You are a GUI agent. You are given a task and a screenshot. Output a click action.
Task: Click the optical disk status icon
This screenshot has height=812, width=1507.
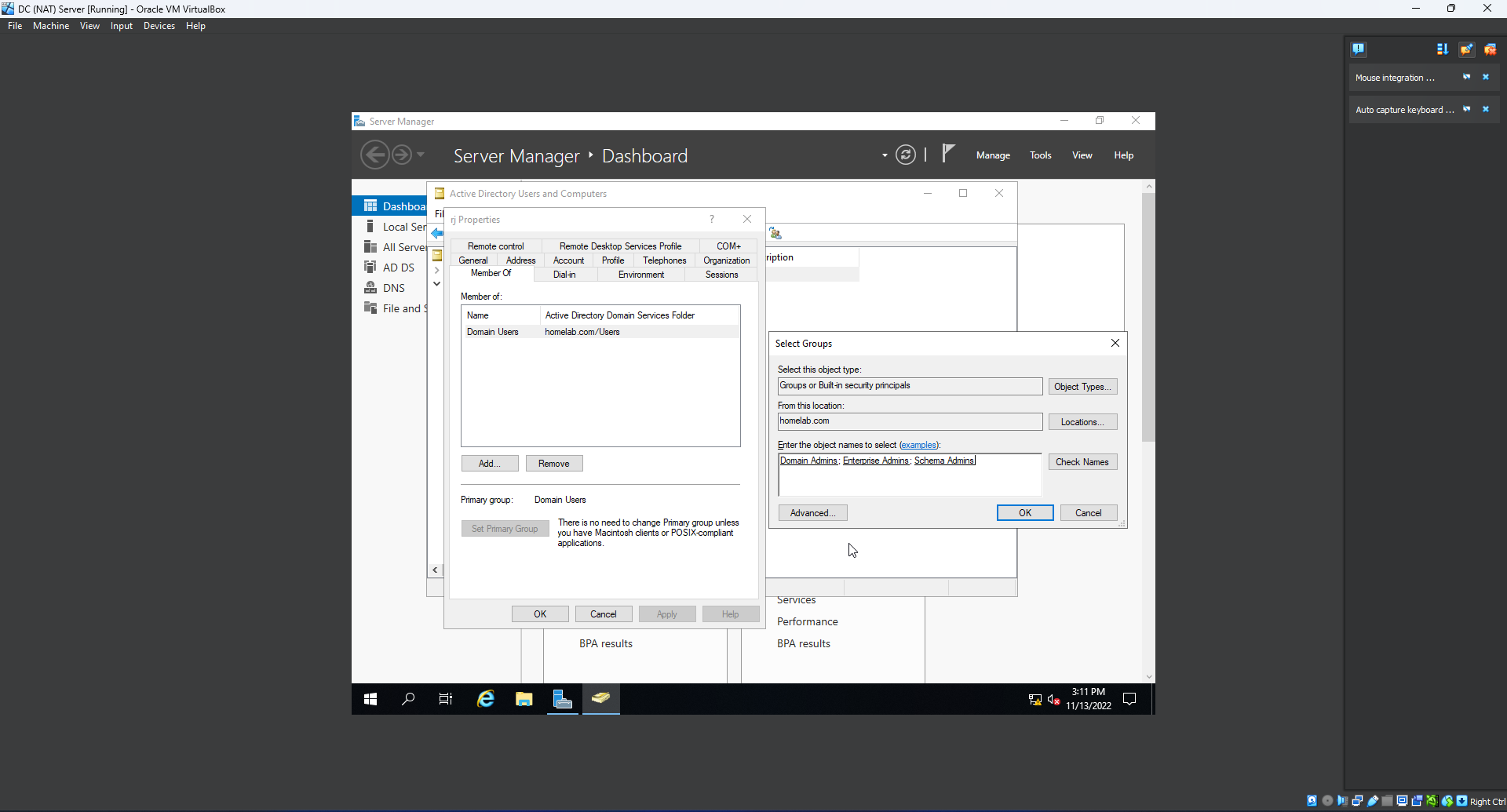point(1327,801)
